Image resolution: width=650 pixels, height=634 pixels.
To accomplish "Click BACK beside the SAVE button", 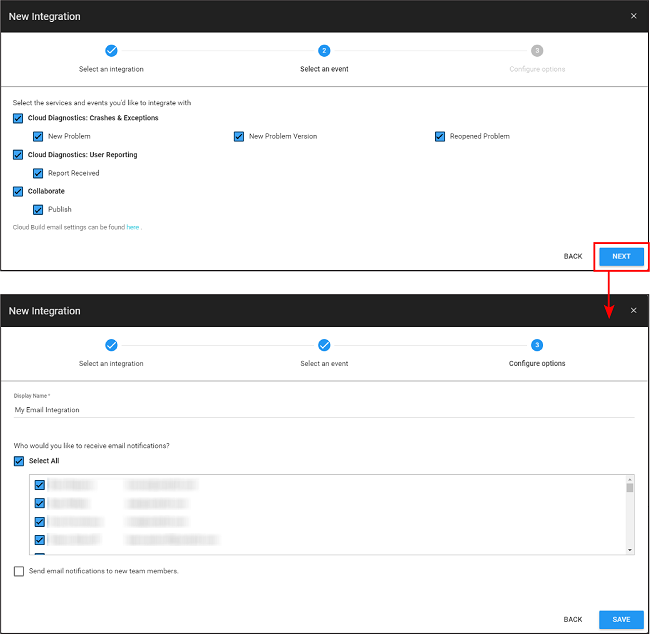I will pos(573,620).
